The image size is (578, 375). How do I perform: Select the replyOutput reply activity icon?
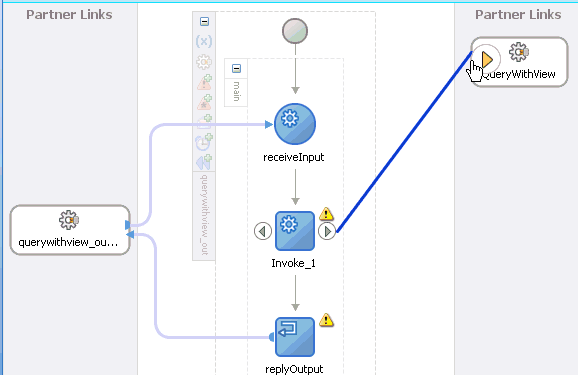click(295, 337)
